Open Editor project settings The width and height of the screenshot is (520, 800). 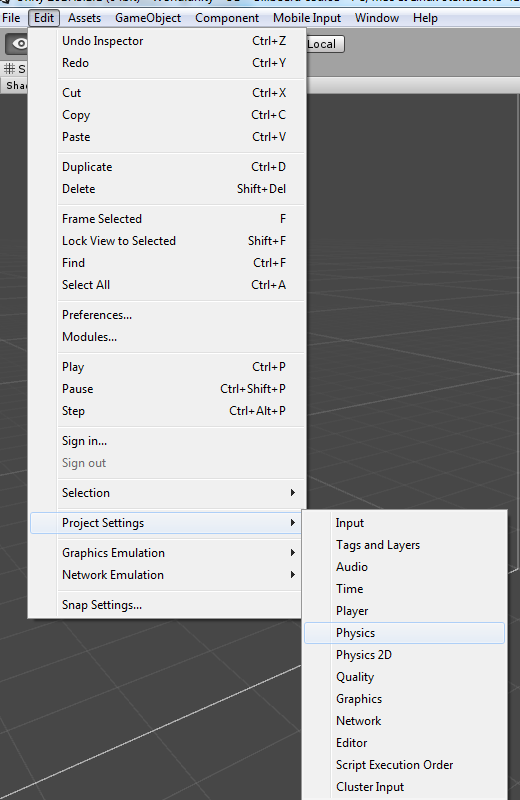pos(404,743)
